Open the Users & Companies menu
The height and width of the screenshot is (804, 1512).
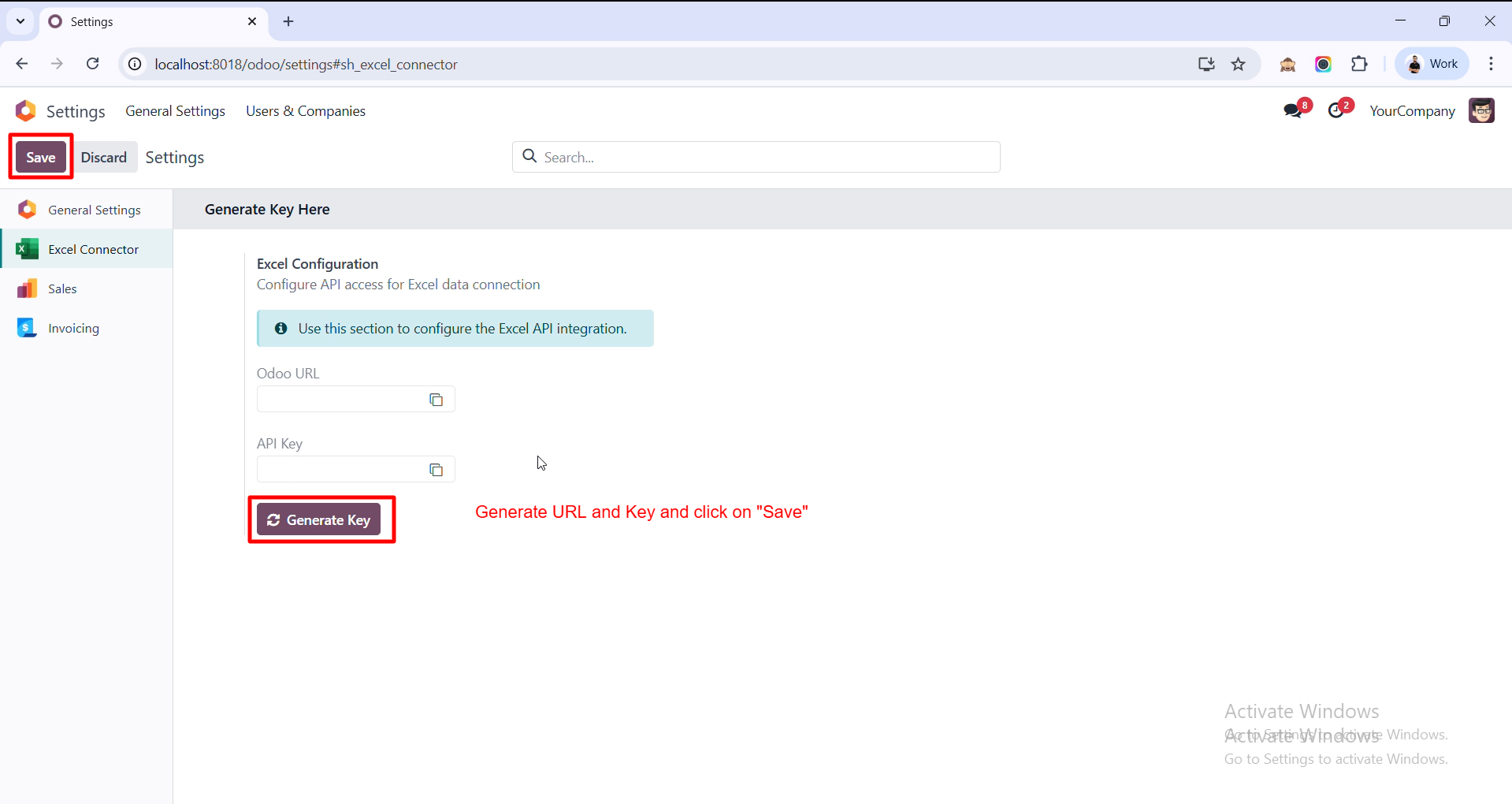[306, 111]
